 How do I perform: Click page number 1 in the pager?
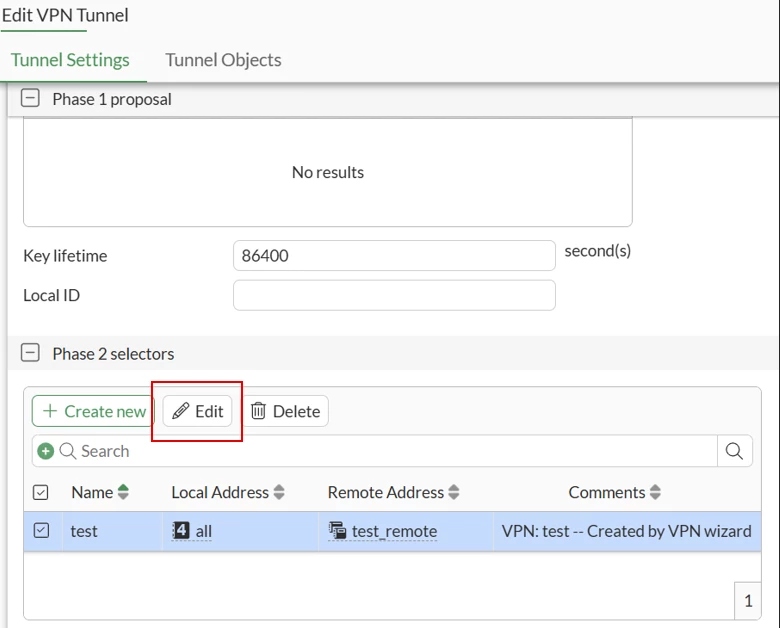pos(748,601)
